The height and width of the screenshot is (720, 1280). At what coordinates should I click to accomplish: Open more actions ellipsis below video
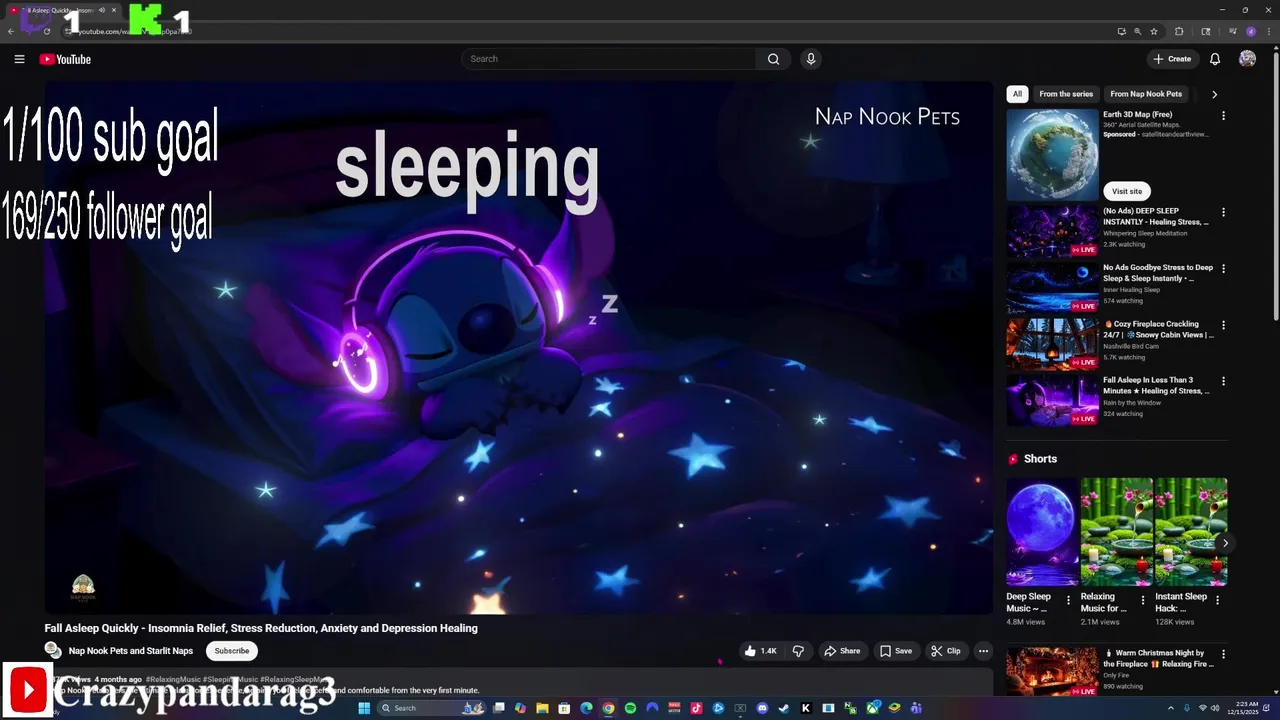coord(983,651)
